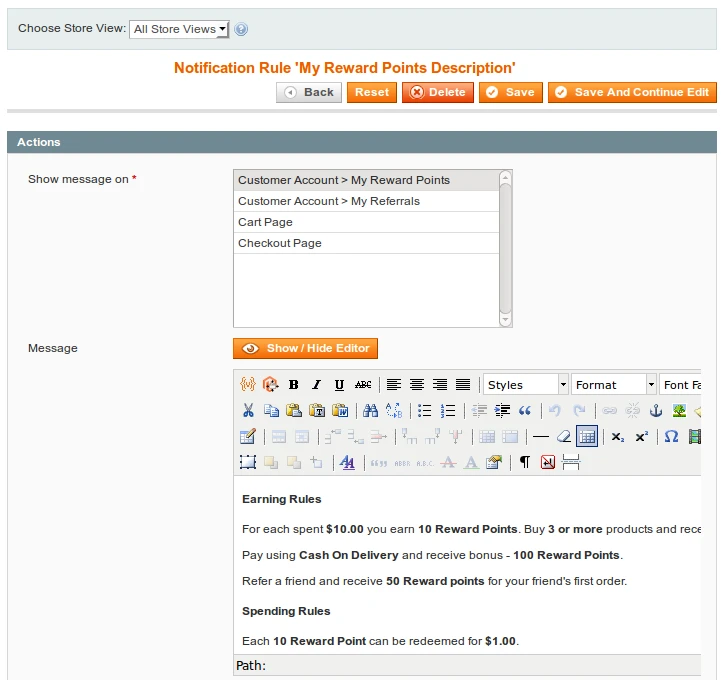
Task: Click the underline formatting icon
Action: (x=340, y=385)
